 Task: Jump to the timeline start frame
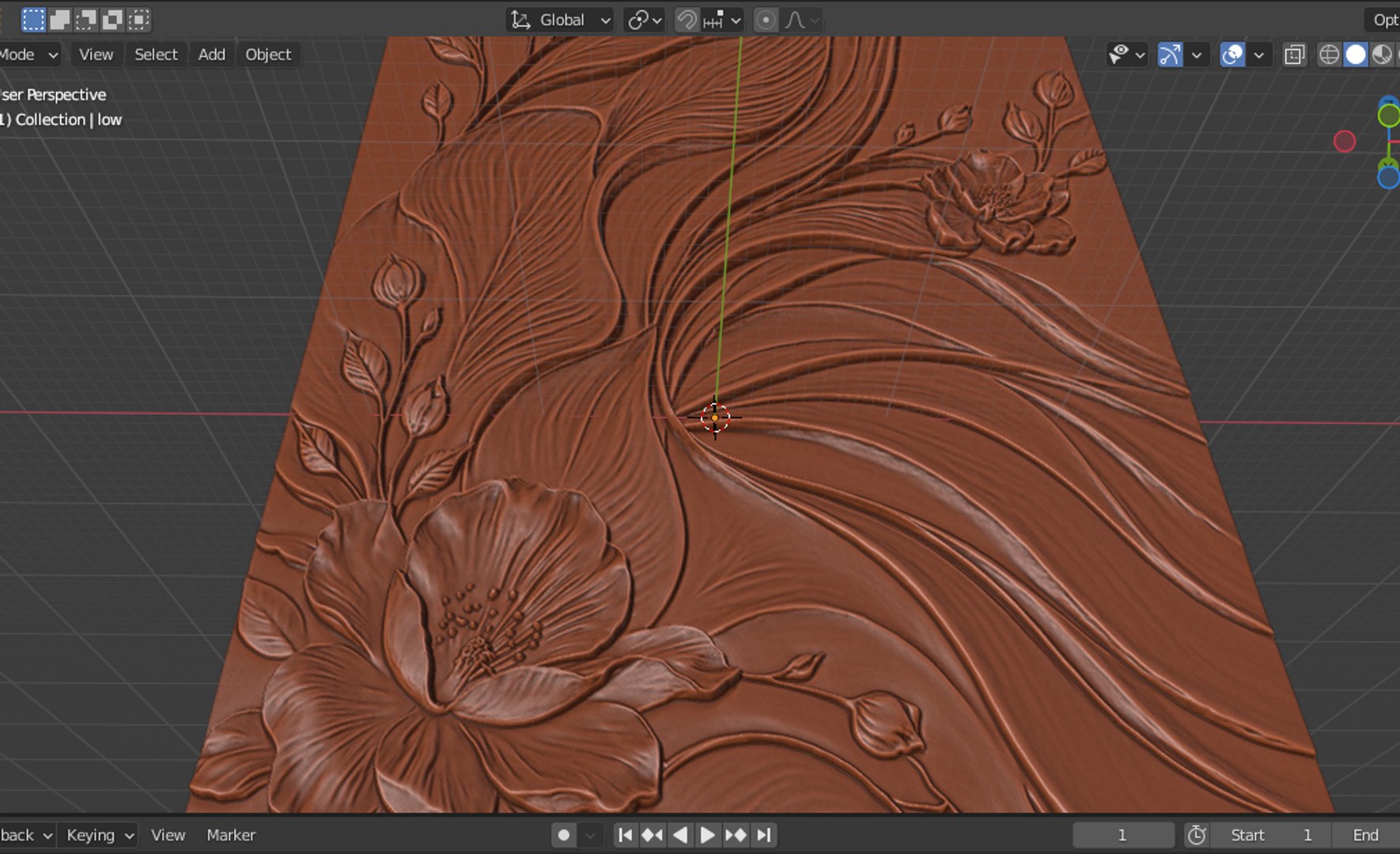(625, 835)
